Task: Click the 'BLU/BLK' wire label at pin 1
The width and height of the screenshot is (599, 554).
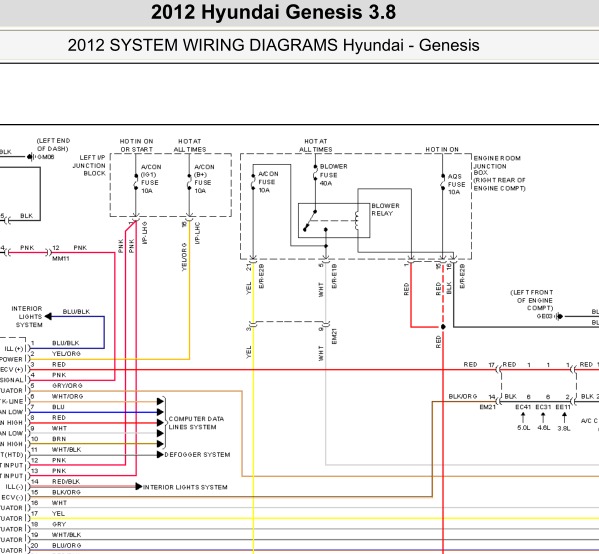Action: [x=65, y=343]
